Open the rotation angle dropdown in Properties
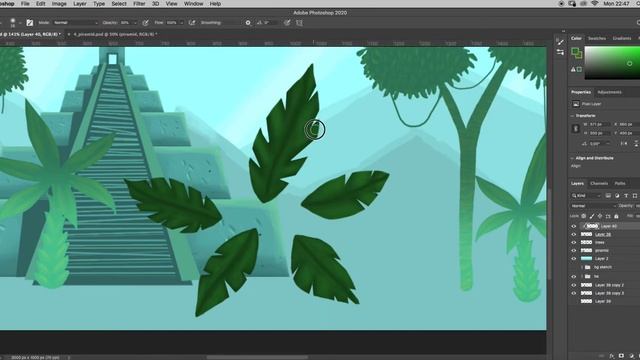 point(608,144)
